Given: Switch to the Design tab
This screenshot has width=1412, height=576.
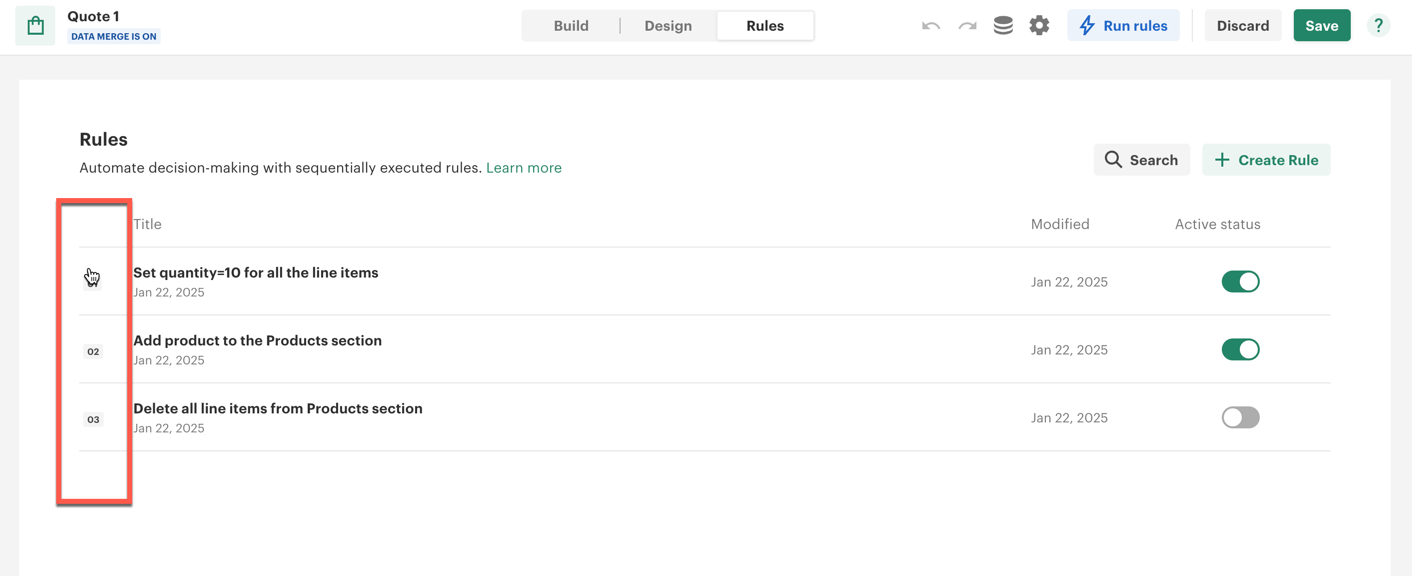Looking at the screenshot, I should click(x=668, y=26).
